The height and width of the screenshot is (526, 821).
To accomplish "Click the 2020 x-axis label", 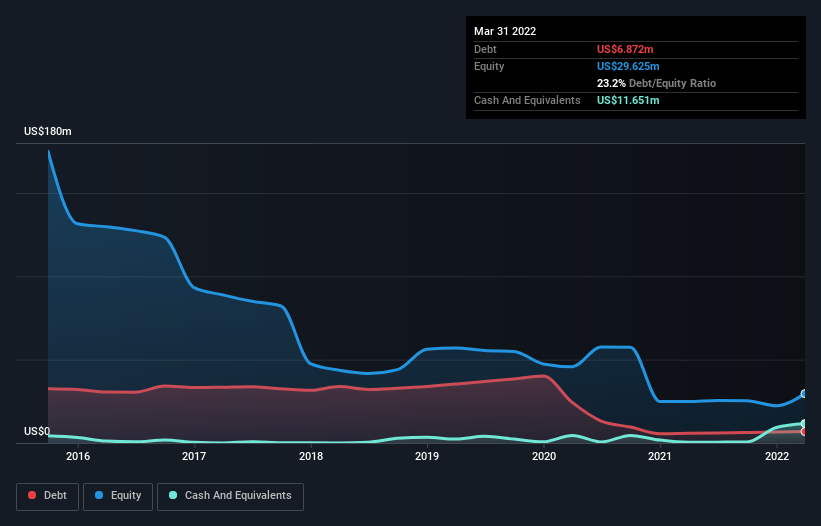I will click(x=544, y=456).
